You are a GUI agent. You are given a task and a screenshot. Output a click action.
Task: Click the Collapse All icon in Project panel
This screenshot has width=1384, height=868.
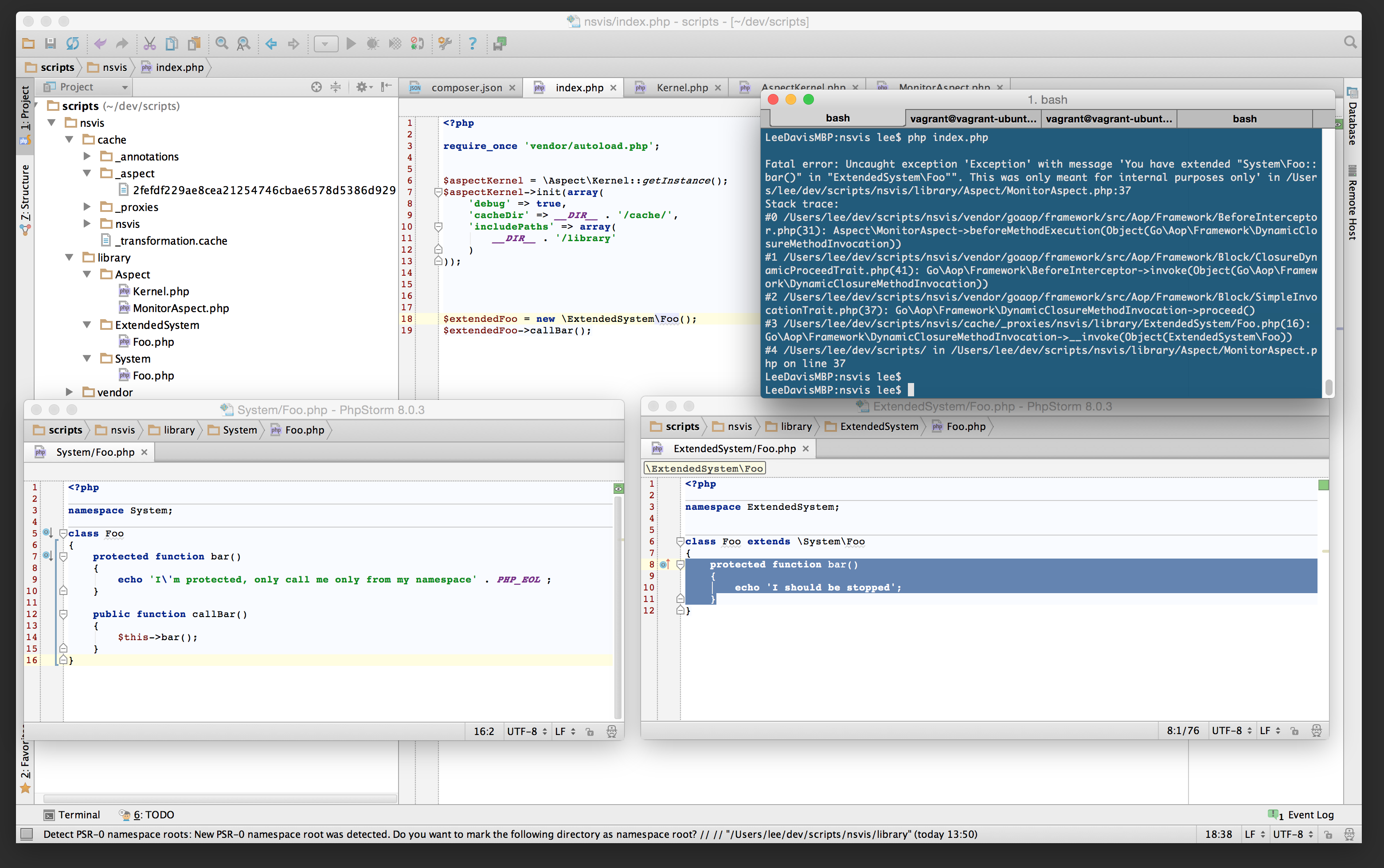[x=336, y=87]
